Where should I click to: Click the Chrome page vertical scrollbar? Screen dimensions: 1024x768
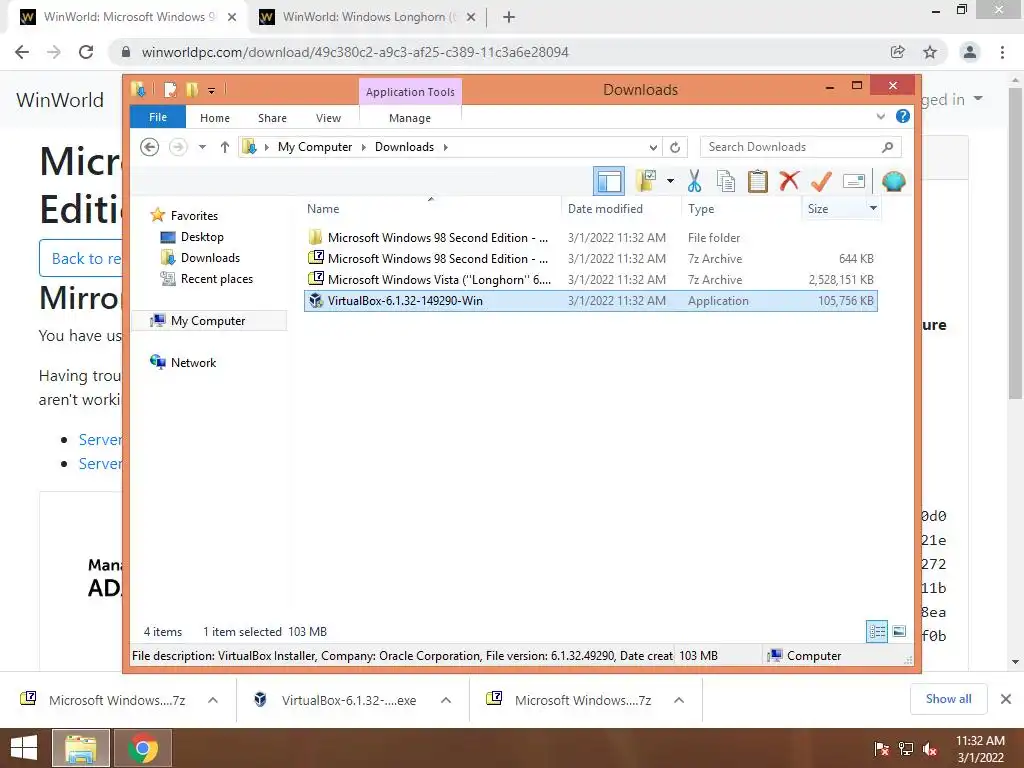pyautogui.click(x=1015, y=245)
